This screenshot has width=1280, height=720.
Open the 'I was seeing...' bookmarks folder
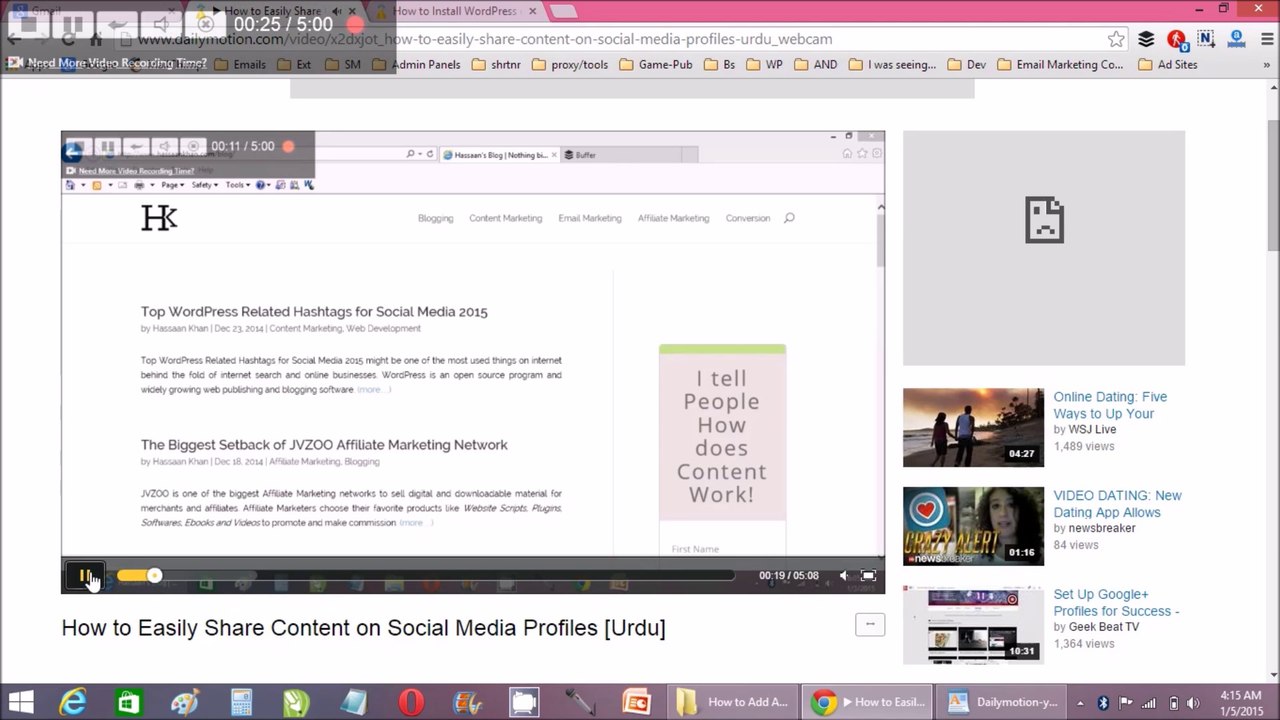coord(892,65)
